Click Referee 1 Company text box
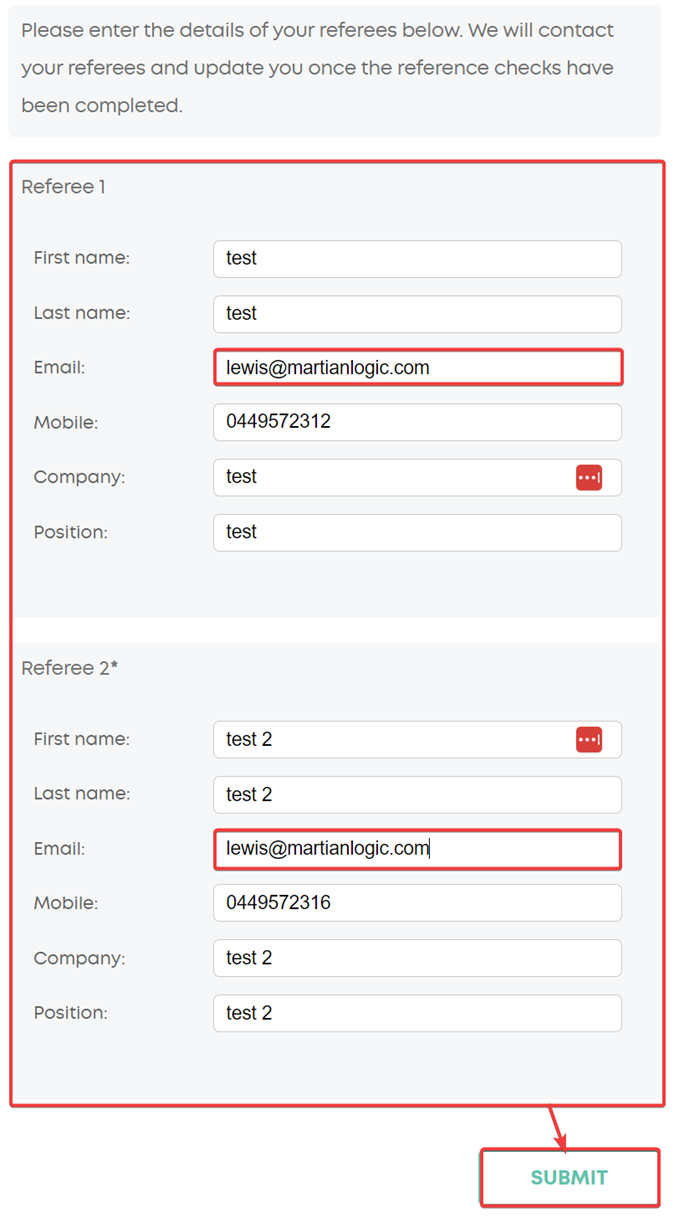The image size is (674, 1218). (417, 478)
